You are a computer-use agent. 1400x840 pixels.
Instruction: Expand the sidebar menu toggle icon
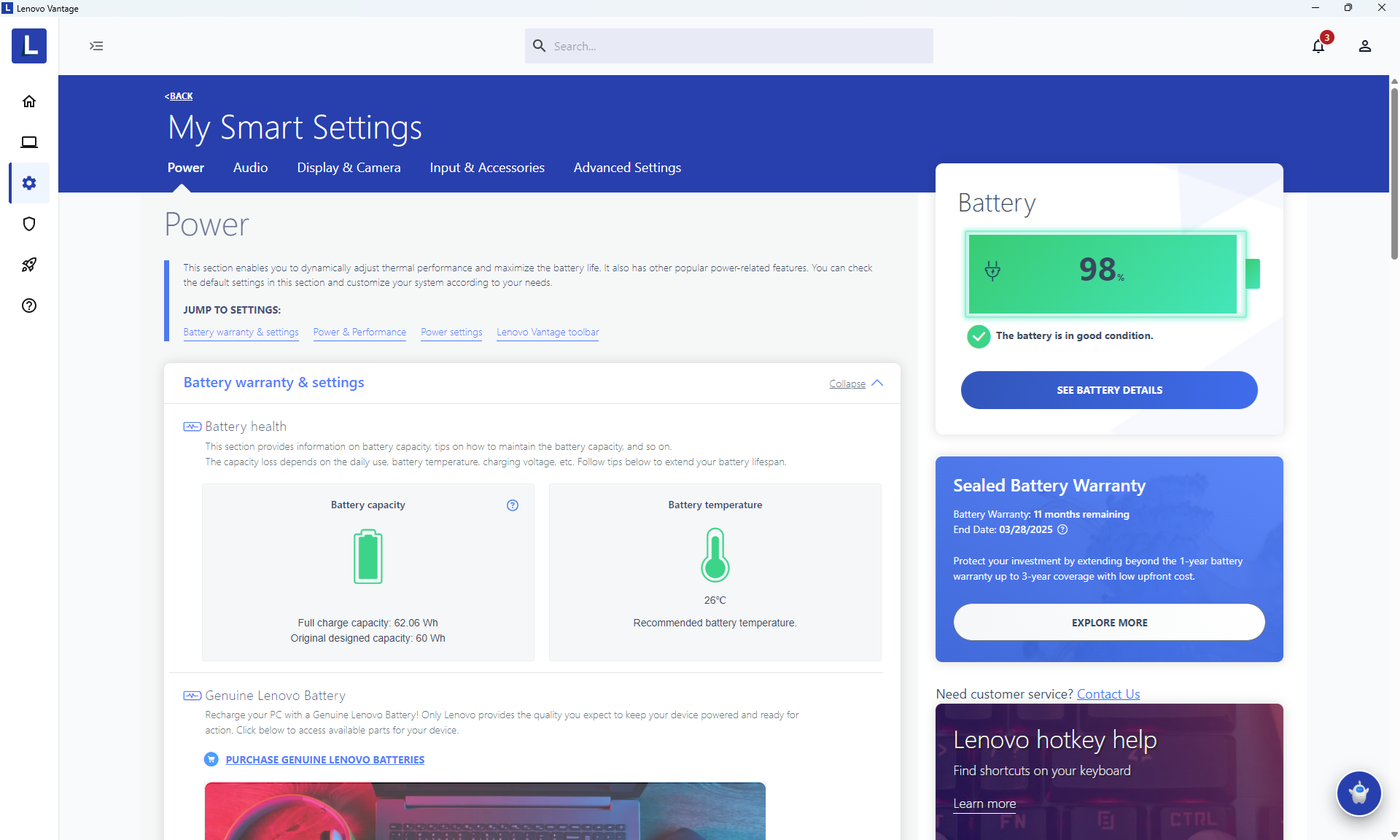tap(96, 46)
